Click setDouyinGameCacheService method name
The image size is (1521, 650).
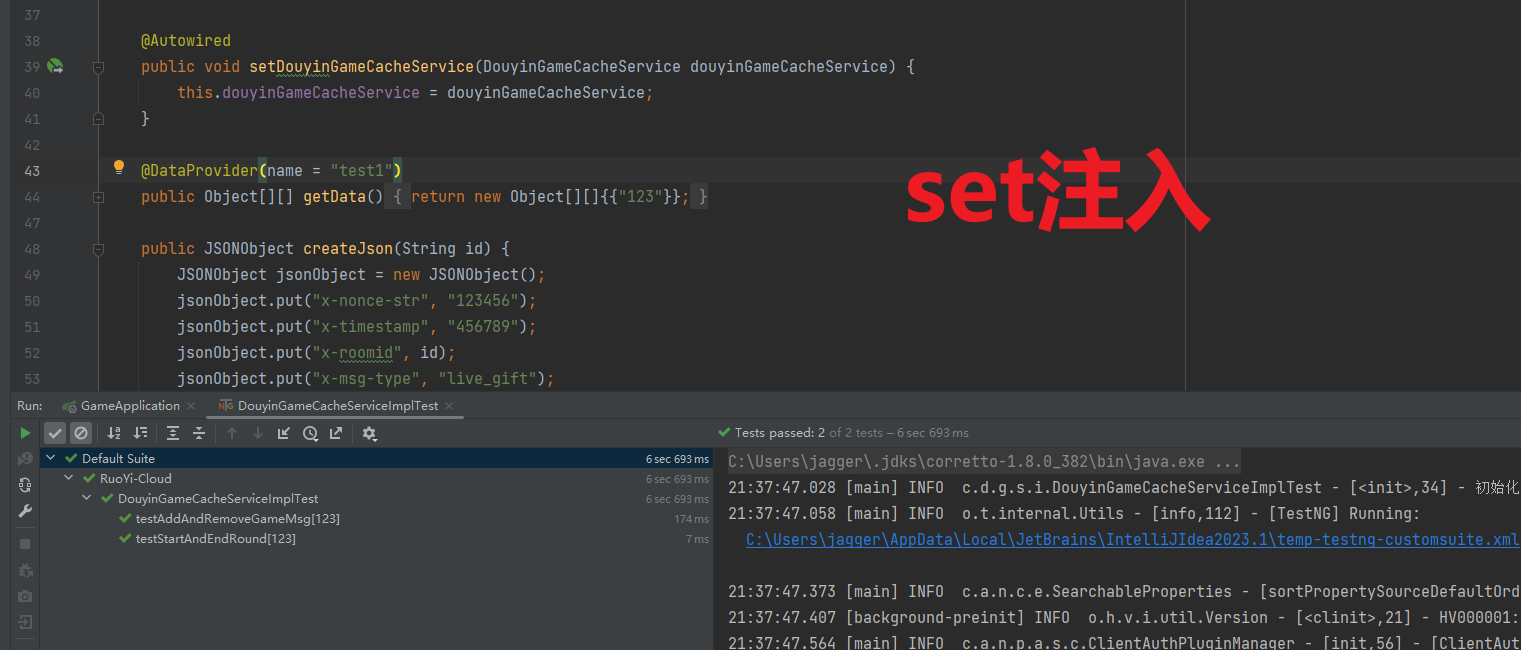pyautogui.click(x=361, y=67)
